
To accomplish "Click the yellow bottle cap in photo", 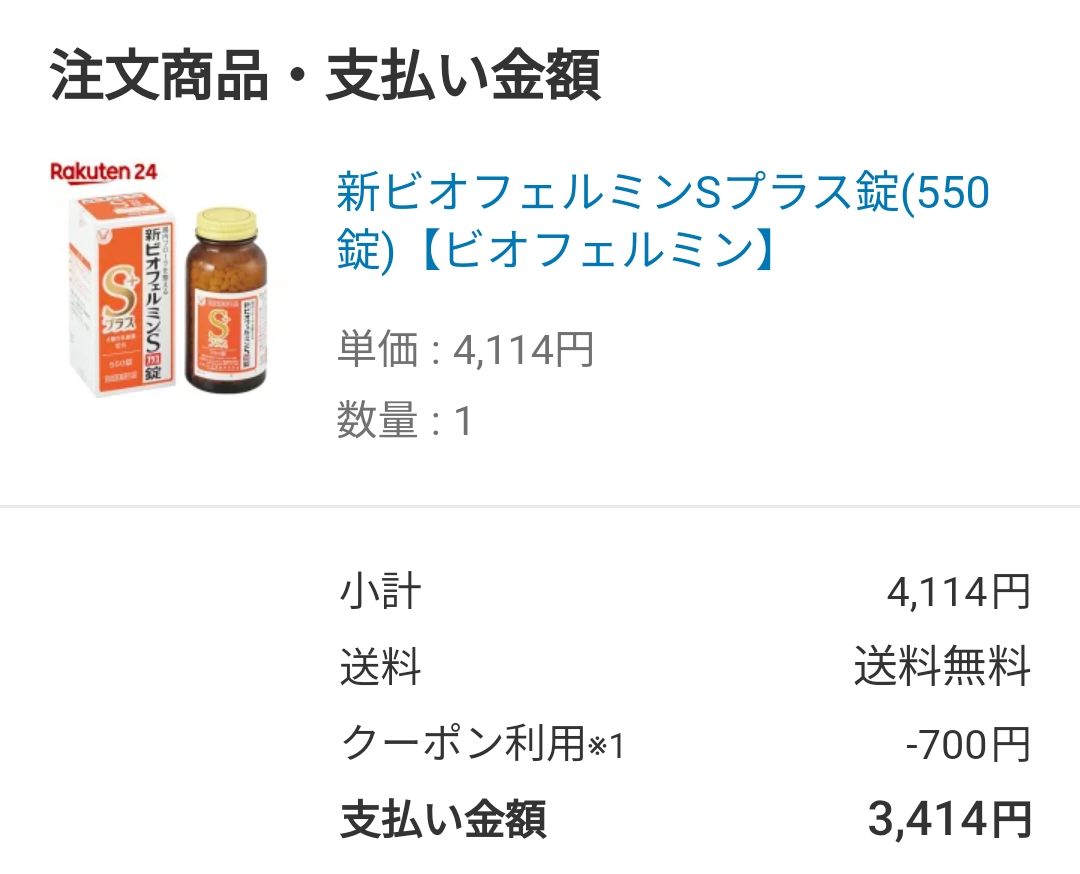I will 227,221.
